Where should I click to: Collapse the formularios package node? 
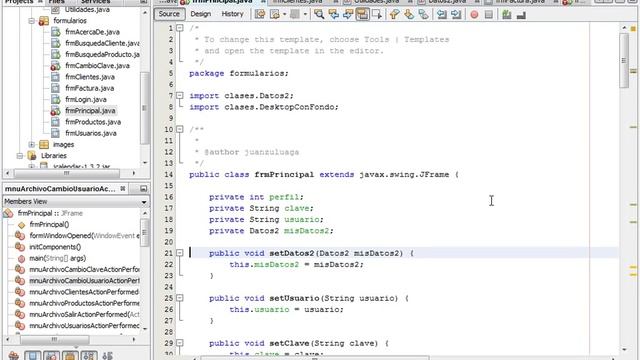32,20
